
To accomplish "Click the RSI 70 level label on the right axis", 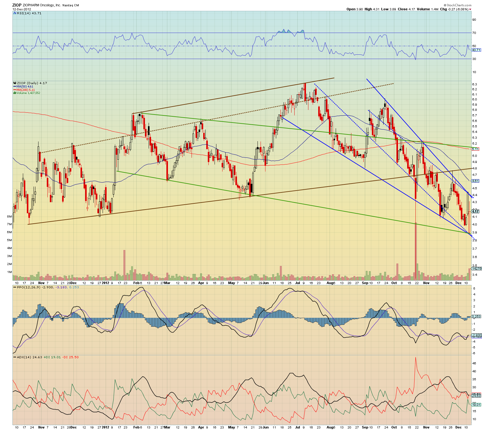I will [474, 33].
